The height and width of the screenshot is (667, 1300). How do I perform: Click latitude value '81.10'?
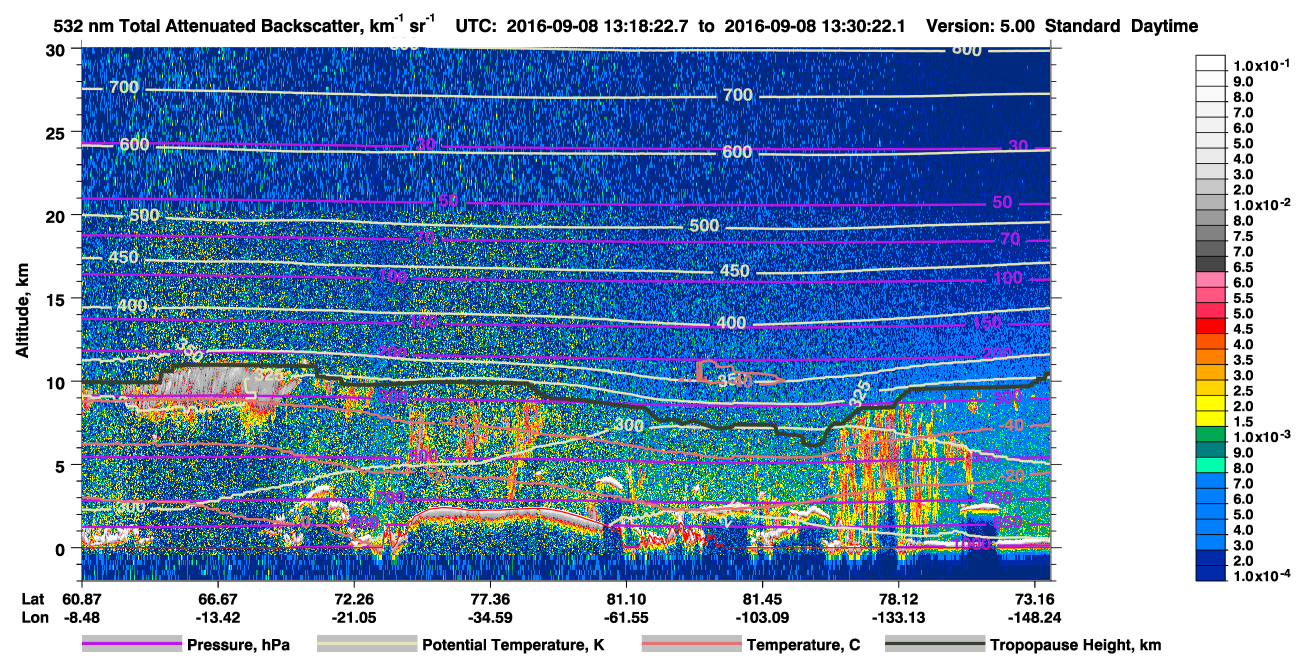pyautogui.click(x=626, y=599)
